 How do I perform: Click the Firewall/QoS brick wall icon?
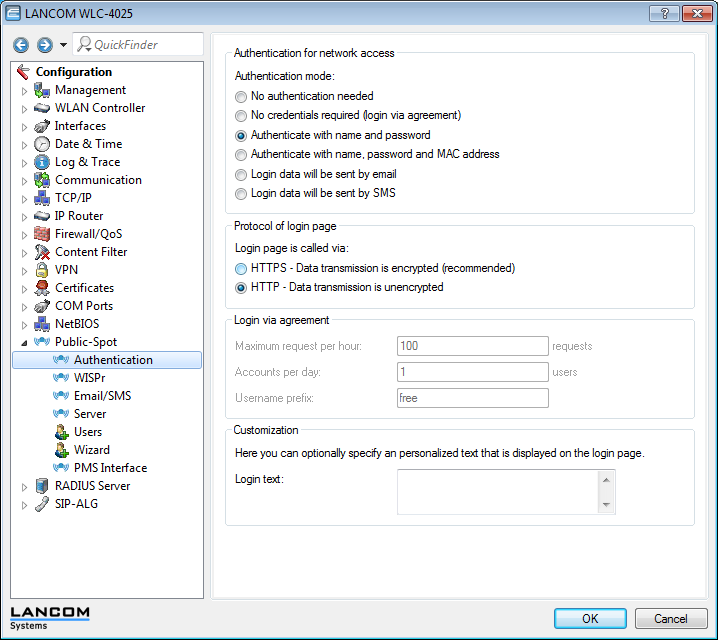(x=42, y=234)
